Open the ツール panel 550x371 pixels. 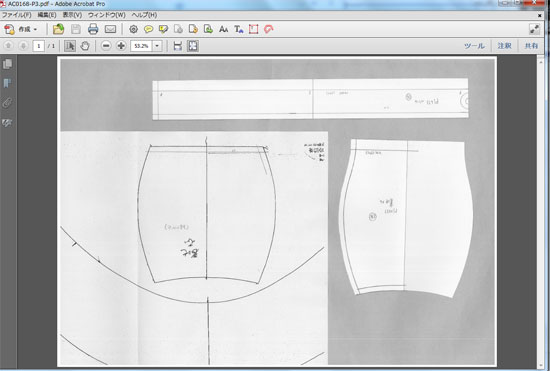[x=474, y=46]
